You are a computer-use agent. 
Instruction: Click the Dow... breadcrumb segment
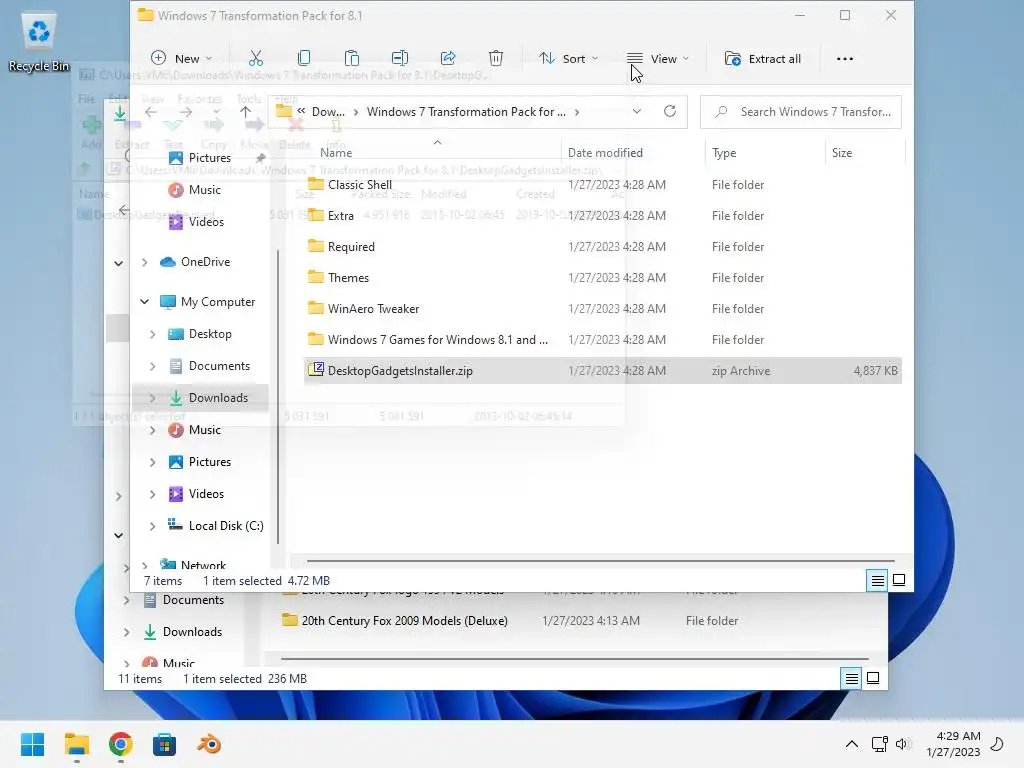pos(328,112)
